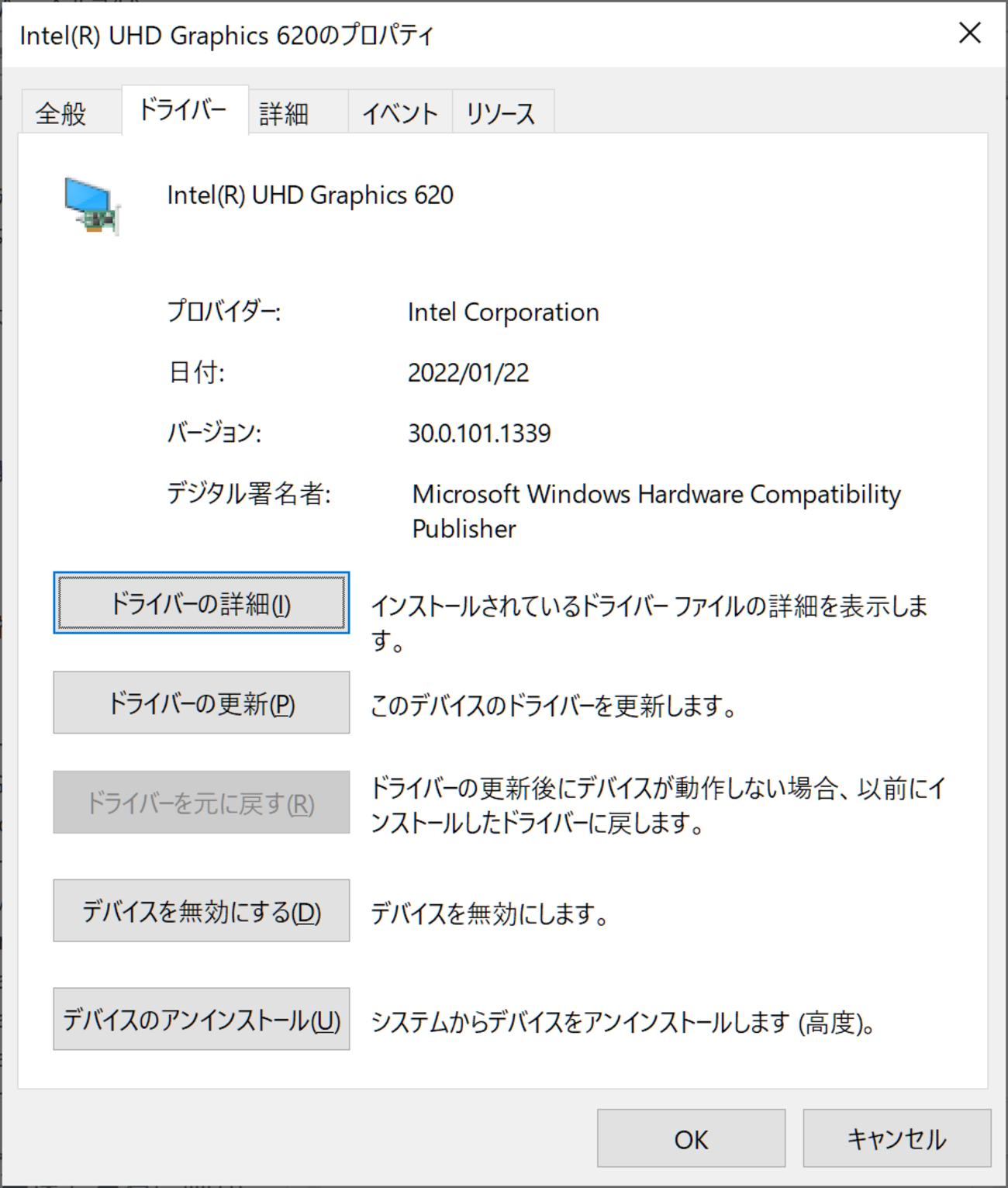Close the properties dialog with X
This screenshot has width=1008, height=1188.
(969, 33)
